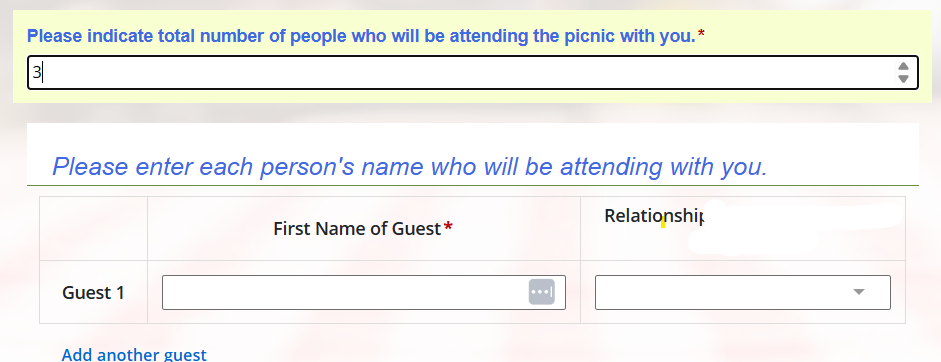Click the up arrow of the number spinner
The image size is (941, 362).
(x=903, y=67)
